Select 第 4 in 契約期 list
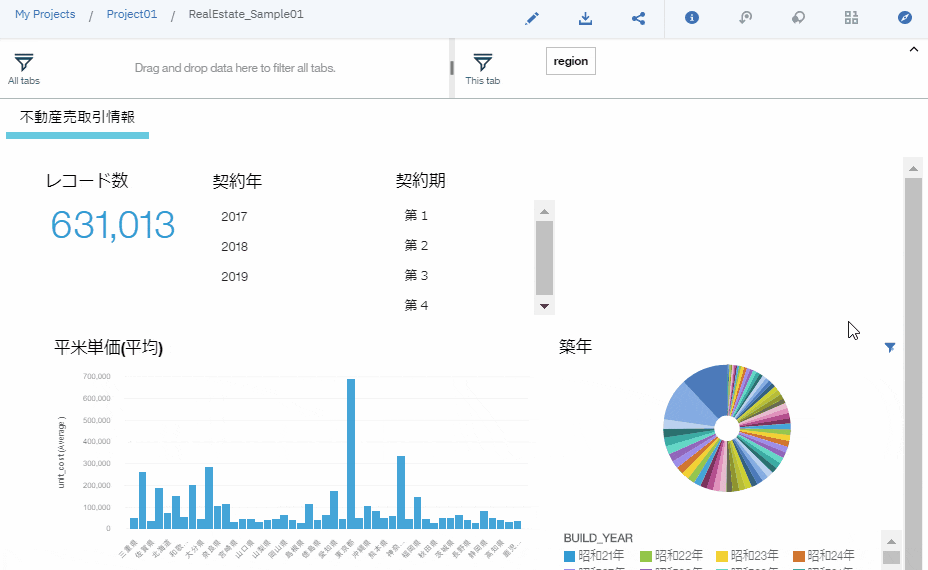The height and width of the screenshot is (570, 928). 416,305
